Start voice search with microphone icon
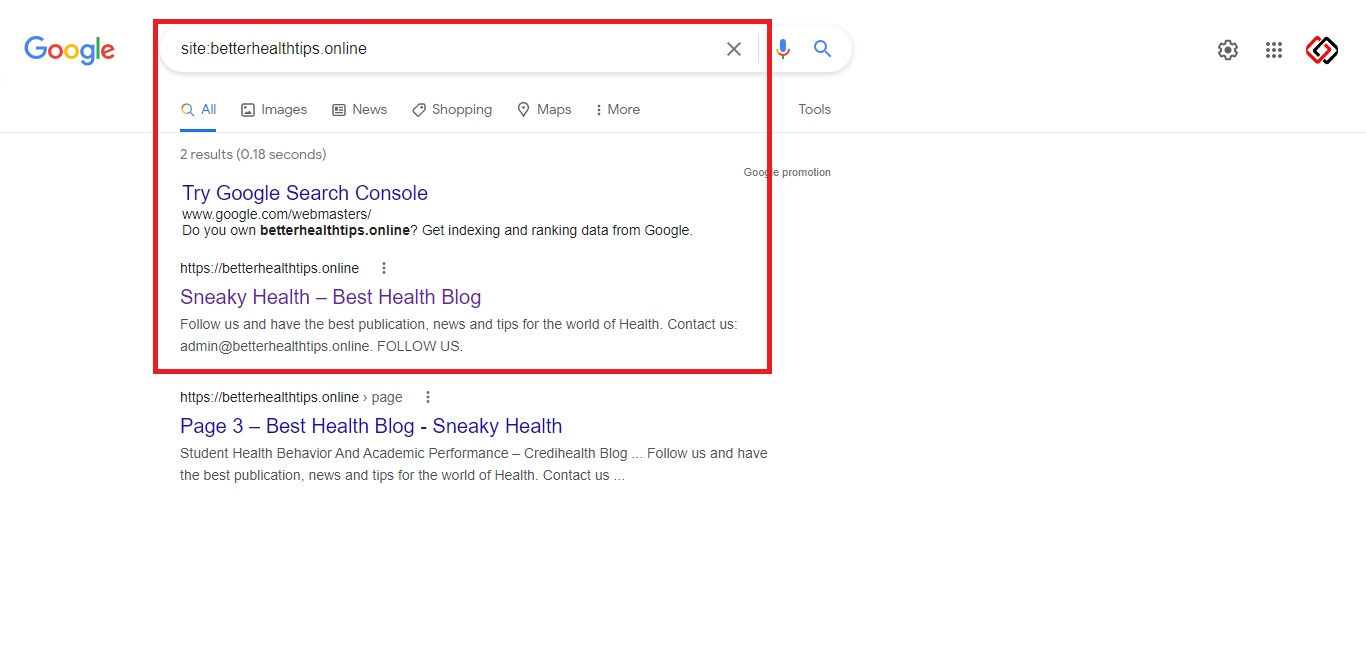Screen dimensions: 1366x658 coord(783,49)
